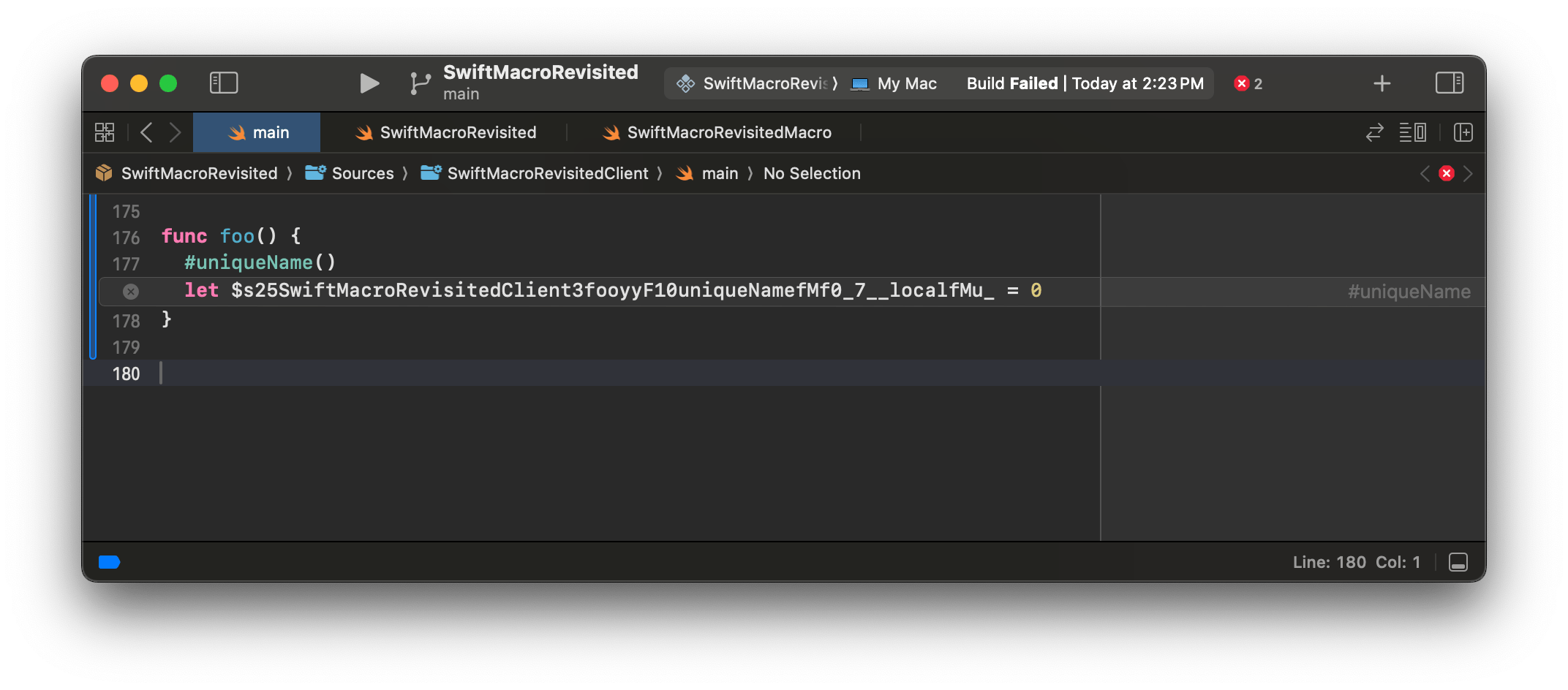Toggle the left navigator sidebar
1568x690 pixels.
pos(223,83)
